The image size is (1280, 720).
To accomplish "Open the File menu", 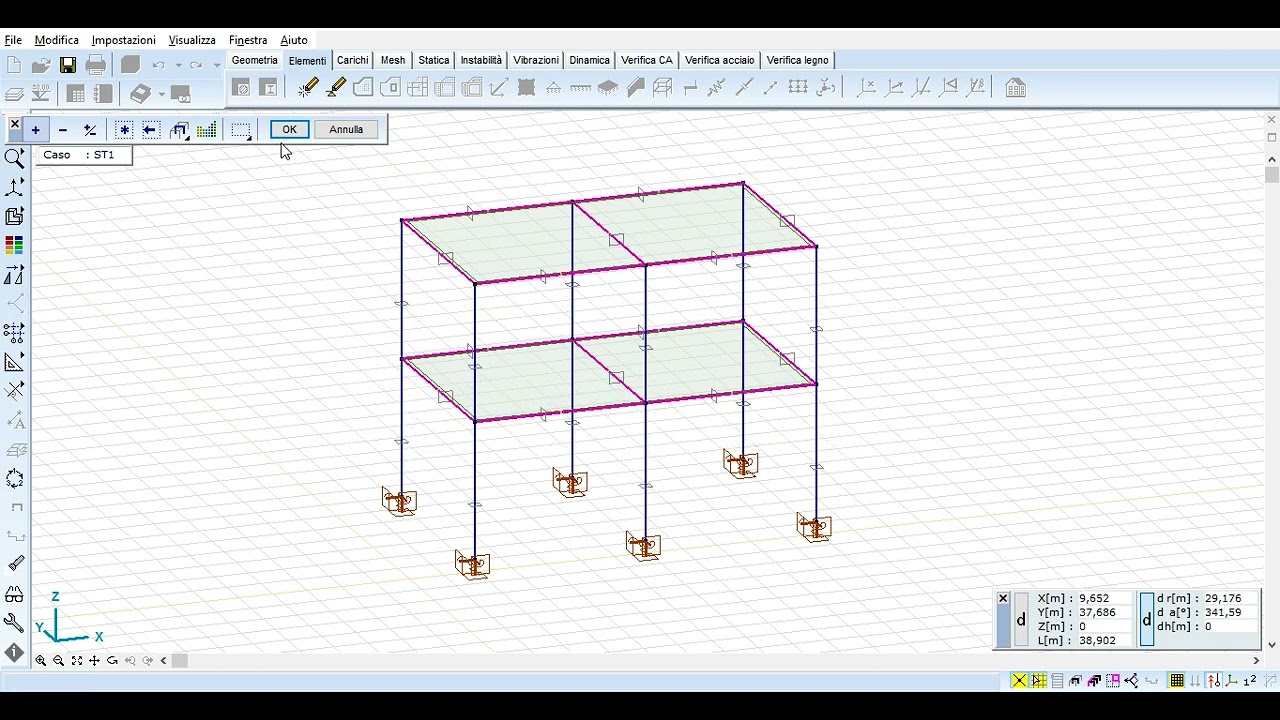I will point(13,40).
